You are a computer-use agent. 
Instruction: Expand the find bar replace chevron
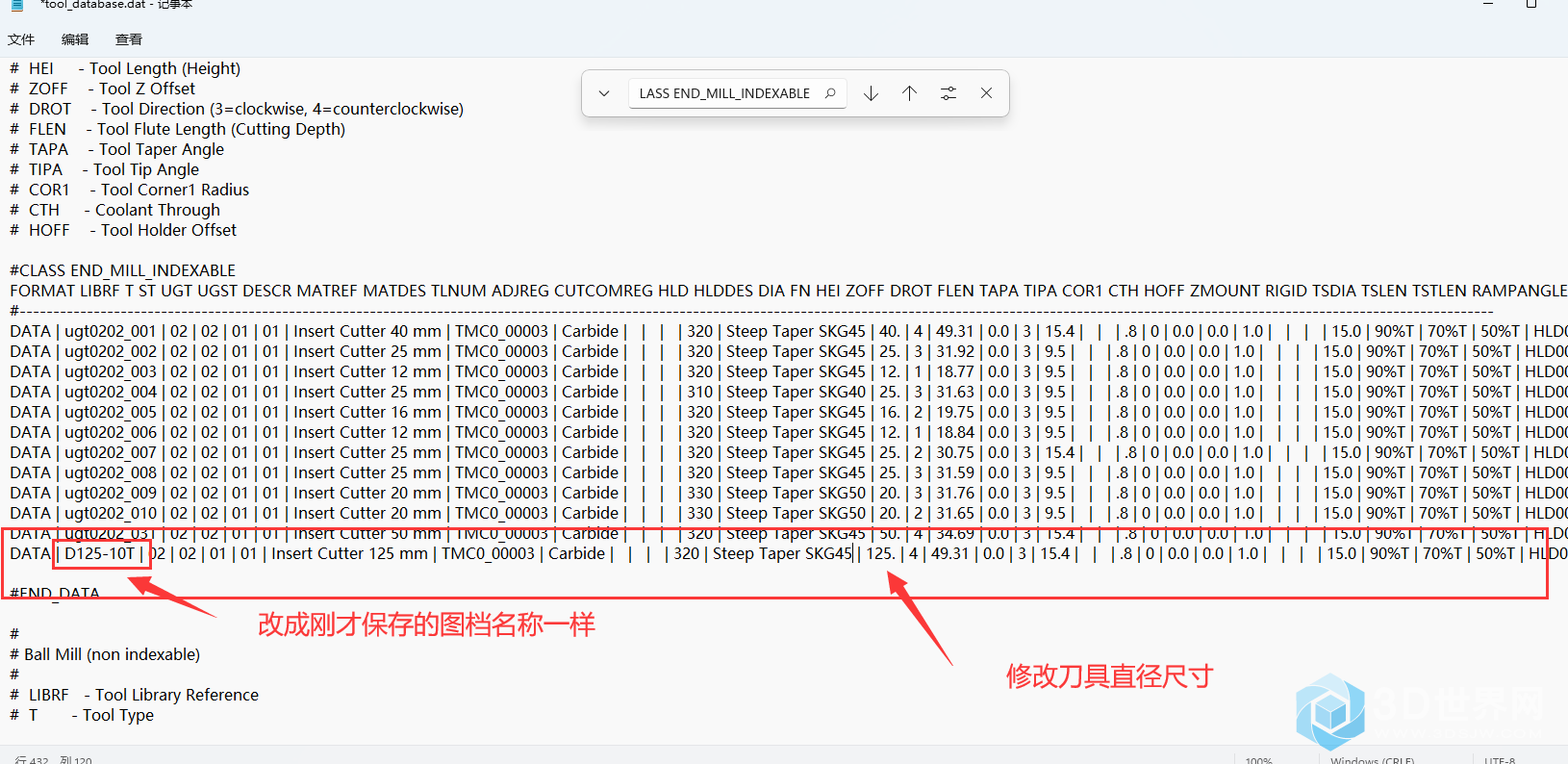pyautogui.click(x=604, y=93)
